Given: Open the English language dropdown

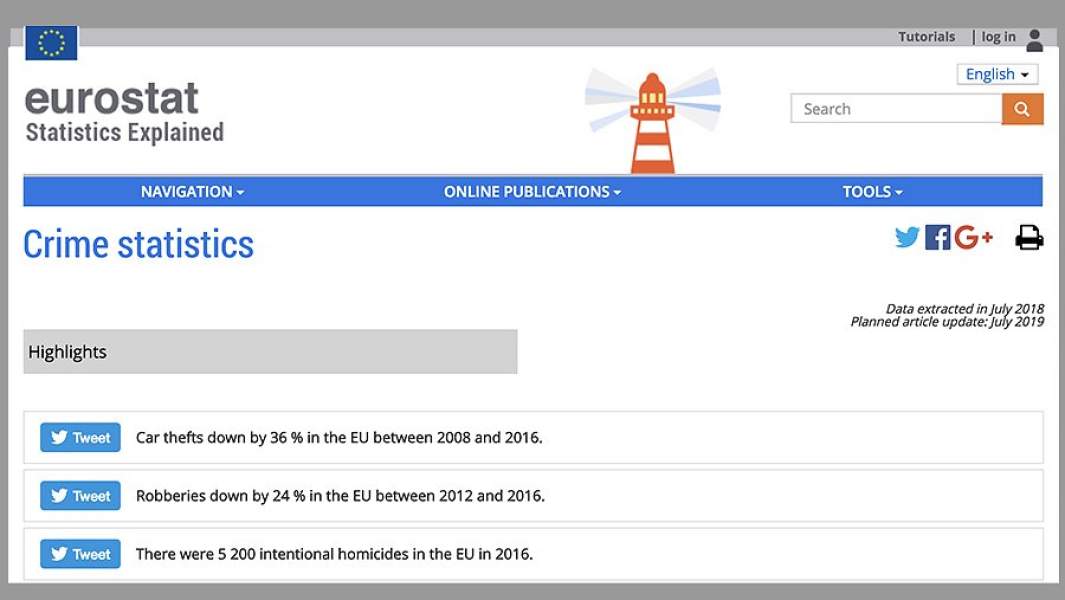Looking at the screenshot, I should 997,74.
